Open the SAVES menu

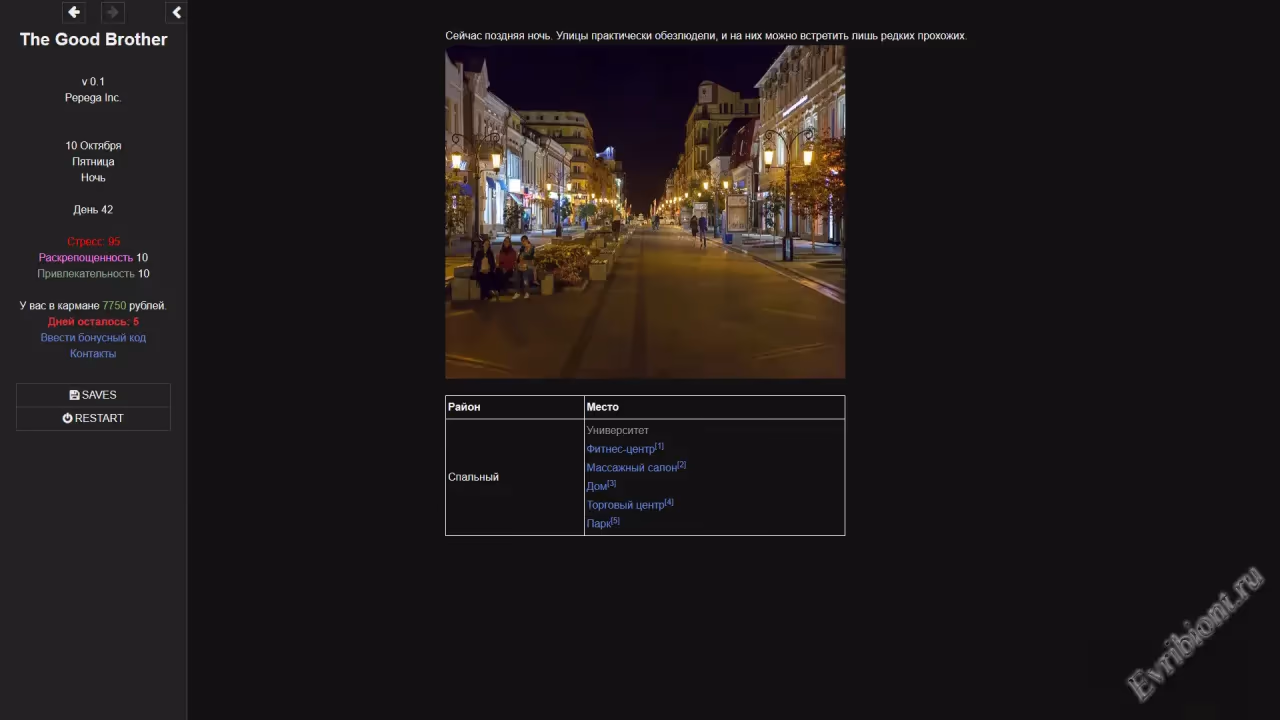tap(93, 395)
